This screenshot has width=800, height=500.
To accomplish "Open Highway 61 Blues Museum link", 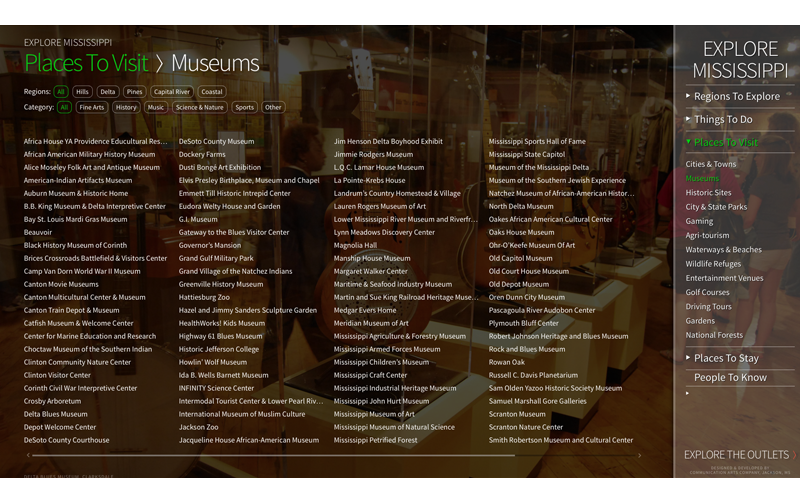I will click(220, 336).
